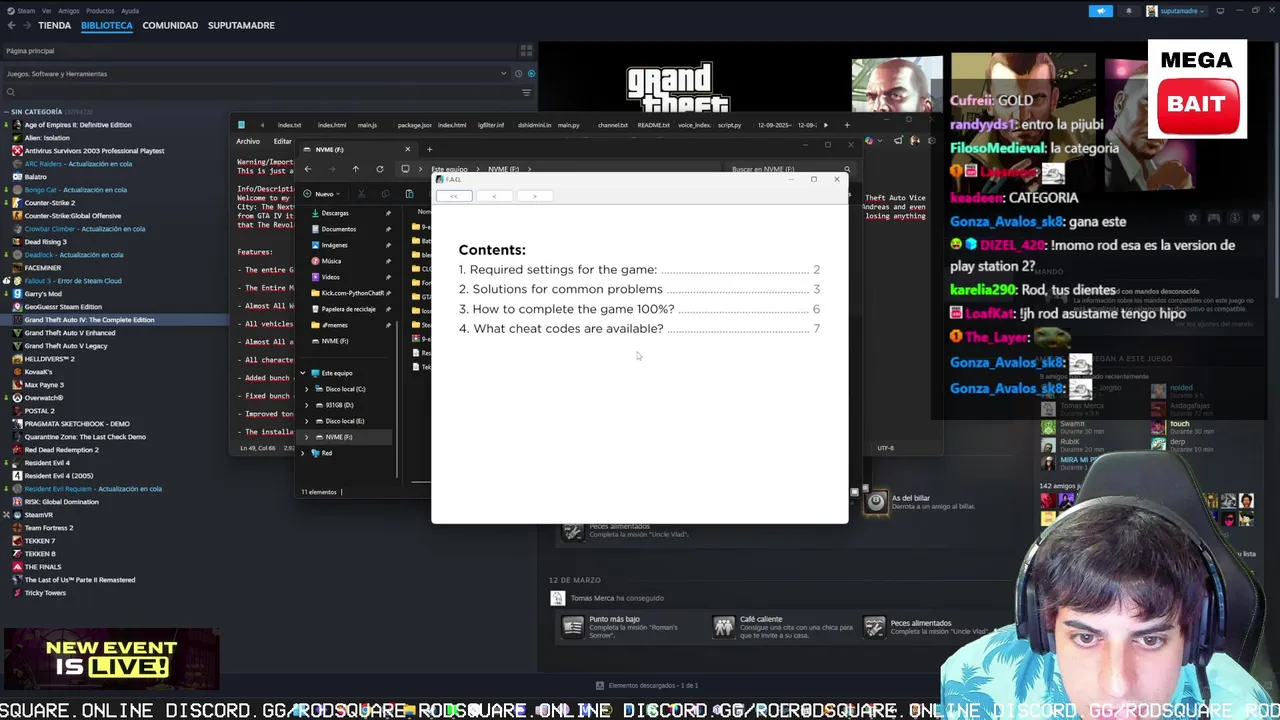Image resolution: width=1280 pixels, height=720 pixels.
Task: Select Counter-Strike 2 in library
Action: pos(50,203)
